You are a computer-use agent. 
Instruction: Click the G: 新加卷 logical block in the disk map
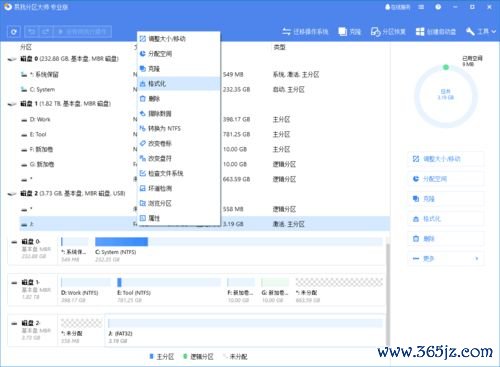coord(275,283)
